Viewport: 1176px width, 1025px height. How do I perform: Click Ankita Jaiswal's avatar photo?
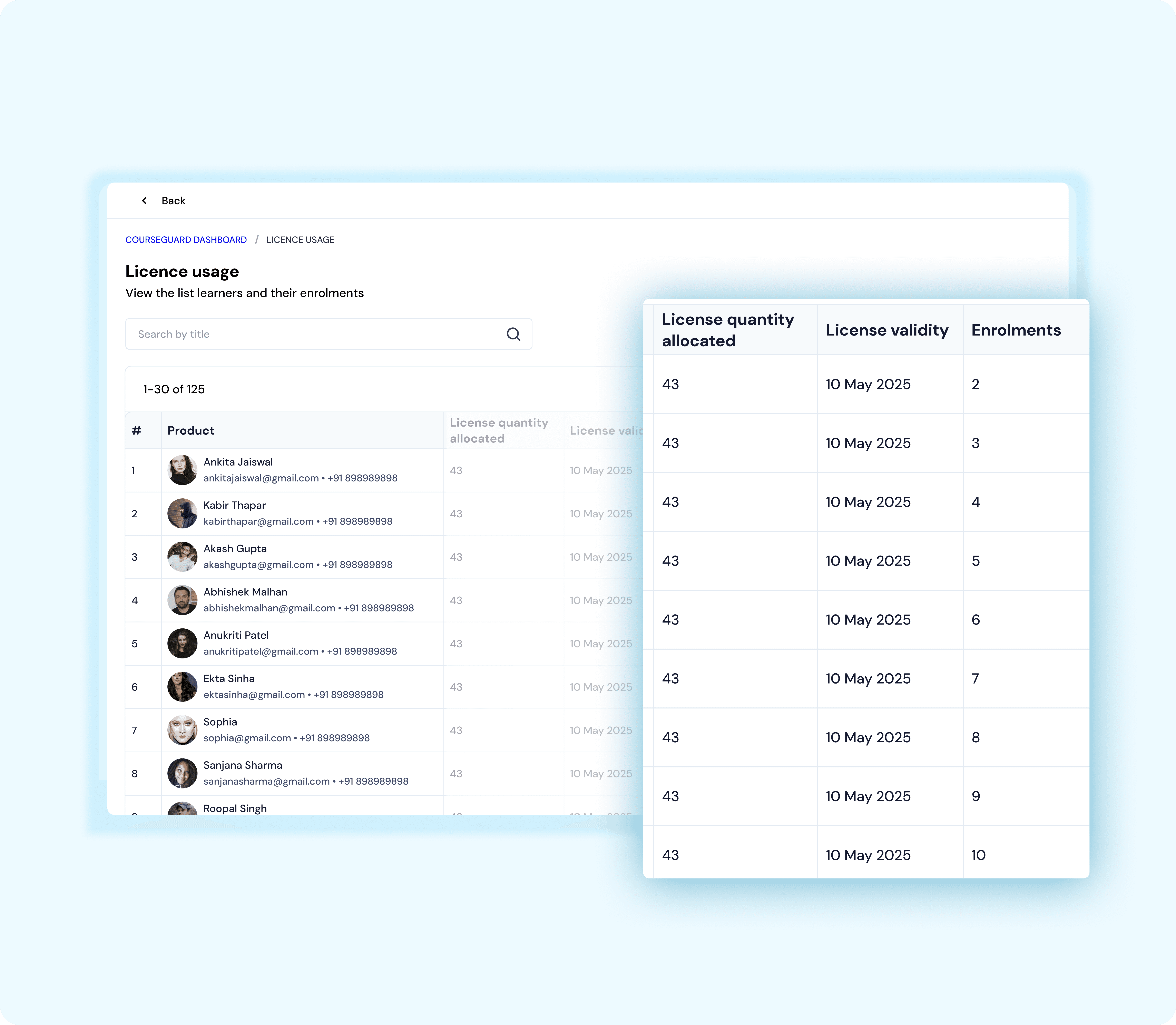click(182, 470)
